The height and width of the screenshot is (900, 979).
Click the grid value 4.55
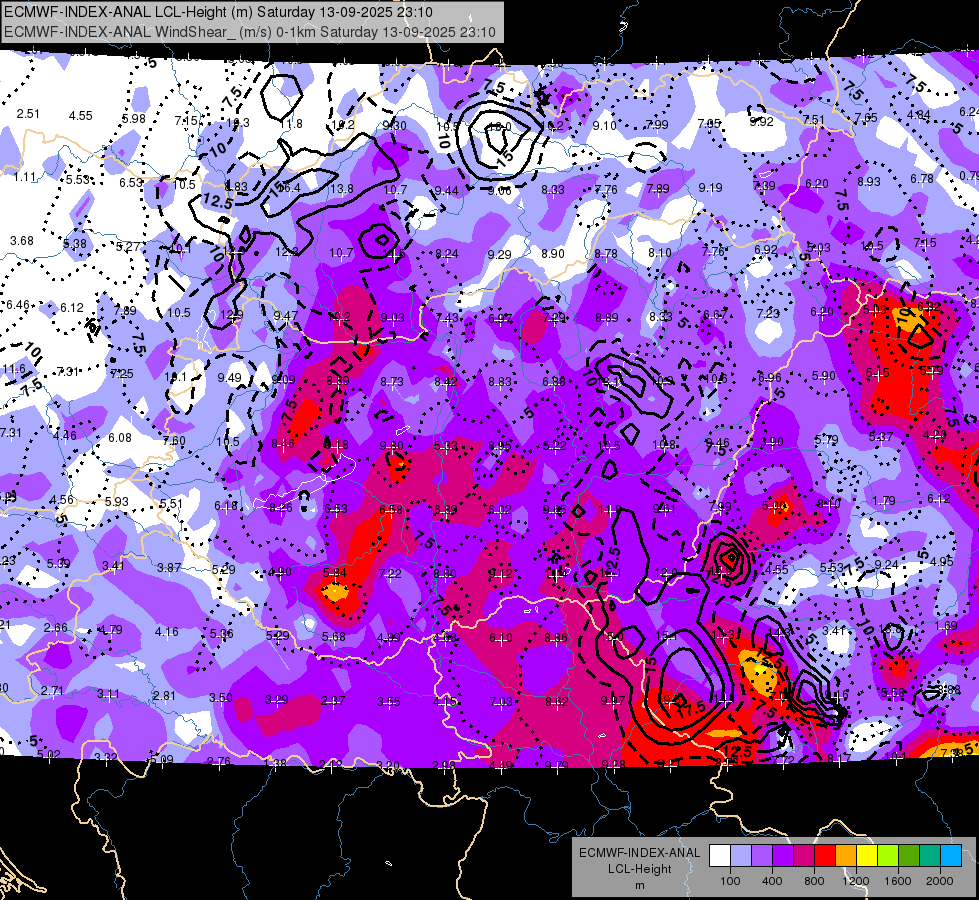point(81,116)
